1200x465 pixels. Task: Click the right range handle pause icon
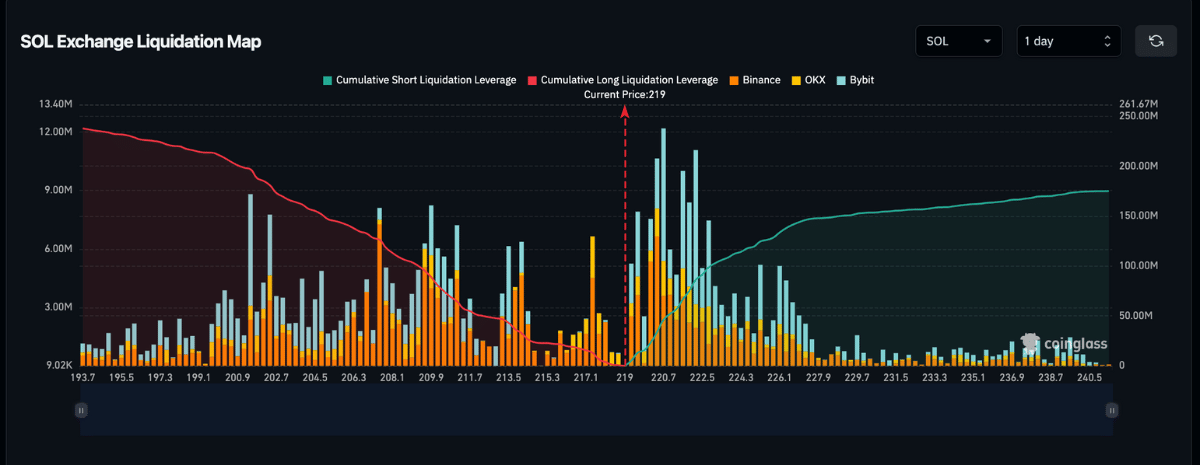[x=1111, y=410]
